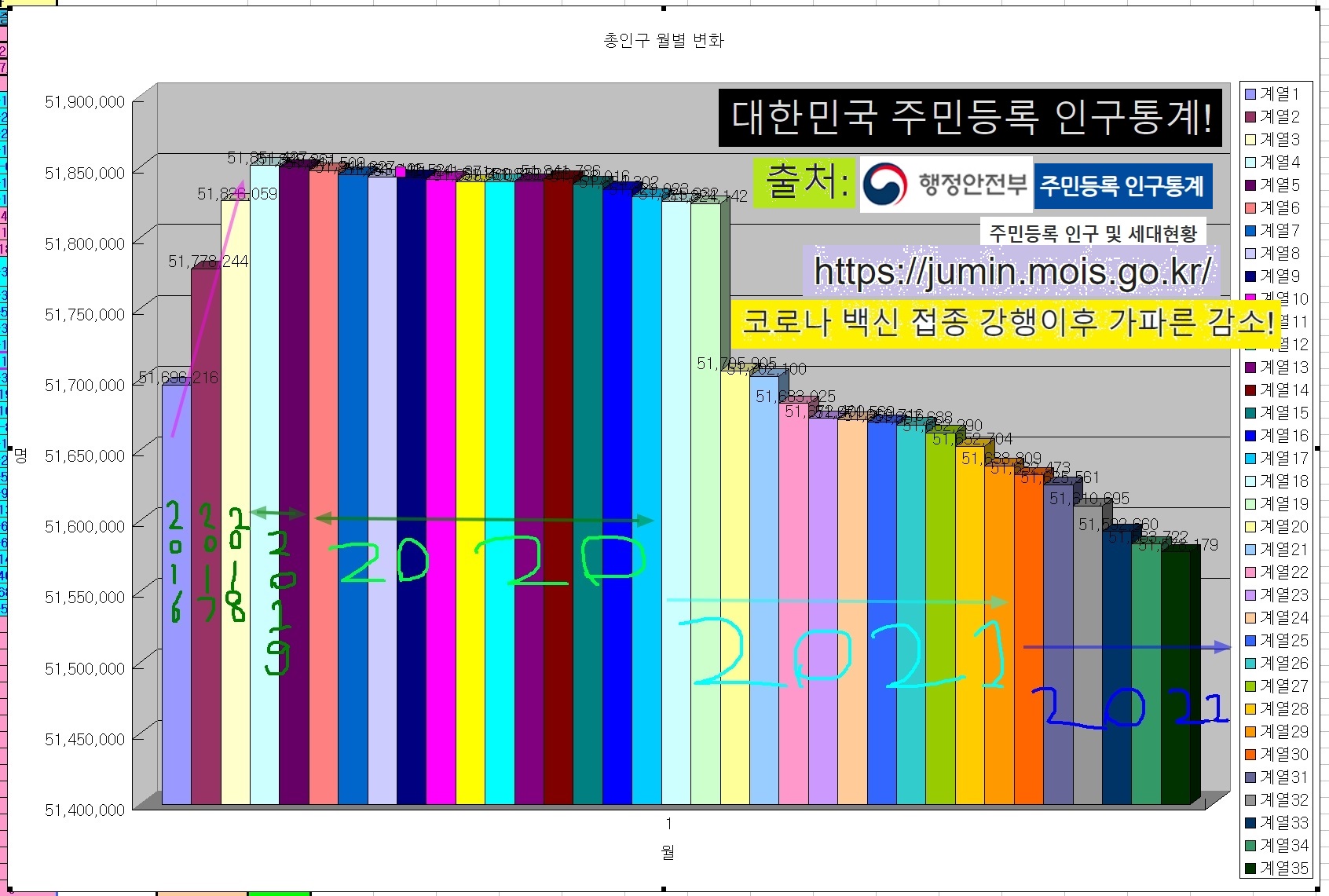The width and height of the screenshot is (1329, 896).
Task: Click the category label 1 under the bars
Action: click(668, 823)
